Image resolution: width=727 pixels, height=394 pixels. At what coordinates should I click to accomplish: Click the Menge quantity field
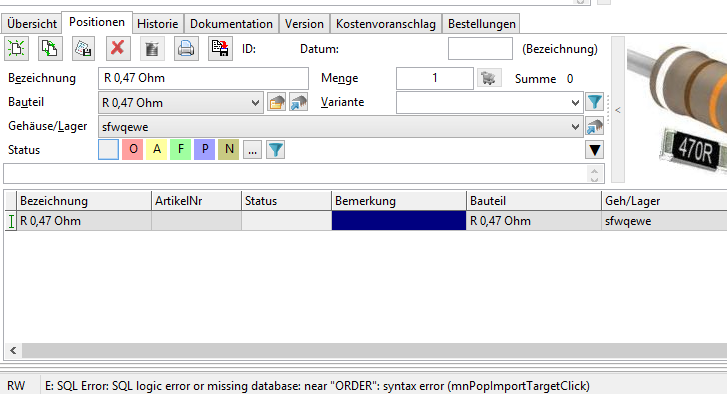click(434, 78)
